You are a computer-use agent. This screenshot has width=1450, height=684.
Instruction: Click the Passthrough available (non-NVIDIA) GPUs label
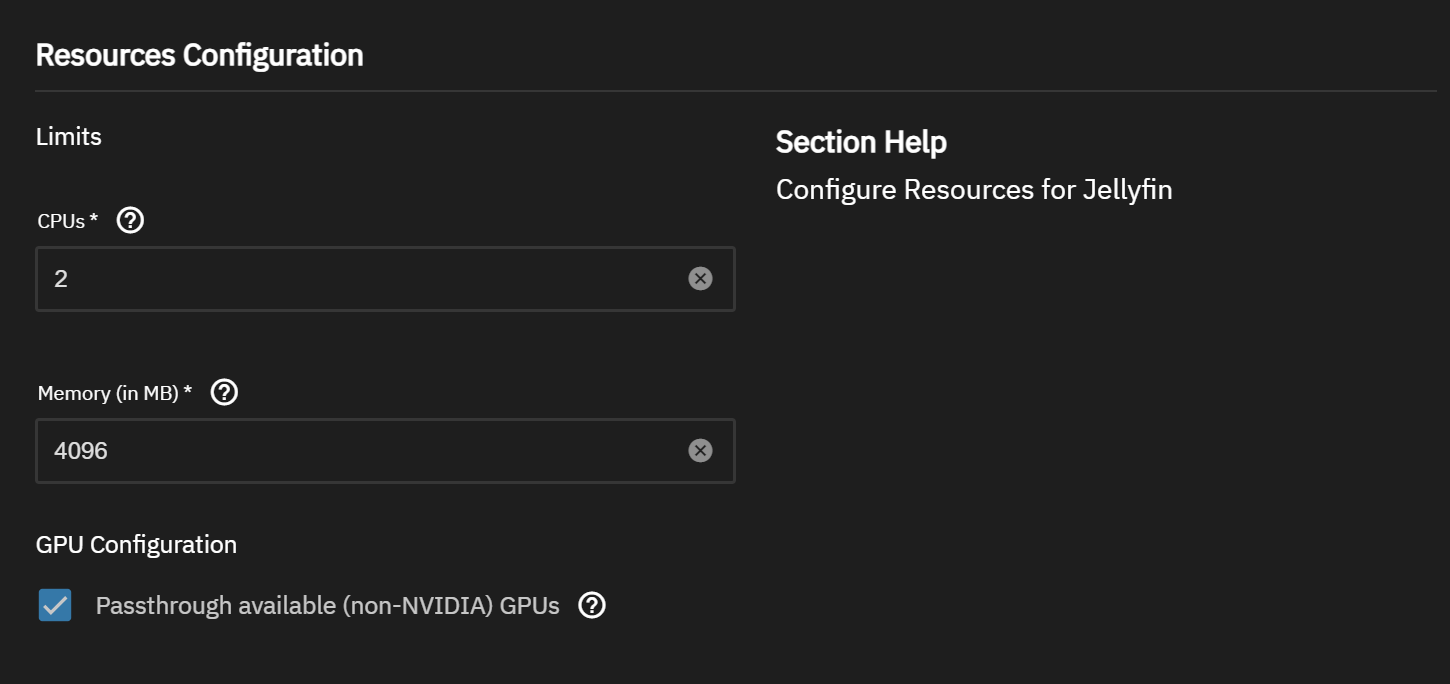[327, 605]
